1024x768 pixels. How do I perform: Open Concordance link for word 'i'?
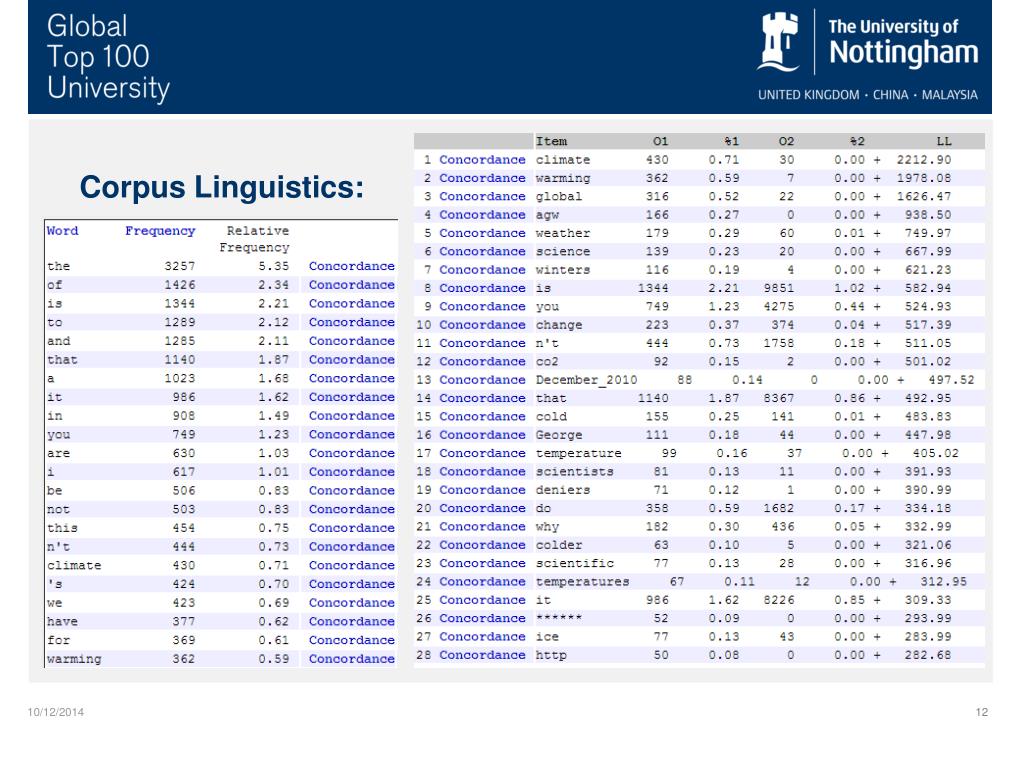coord(351,472)
